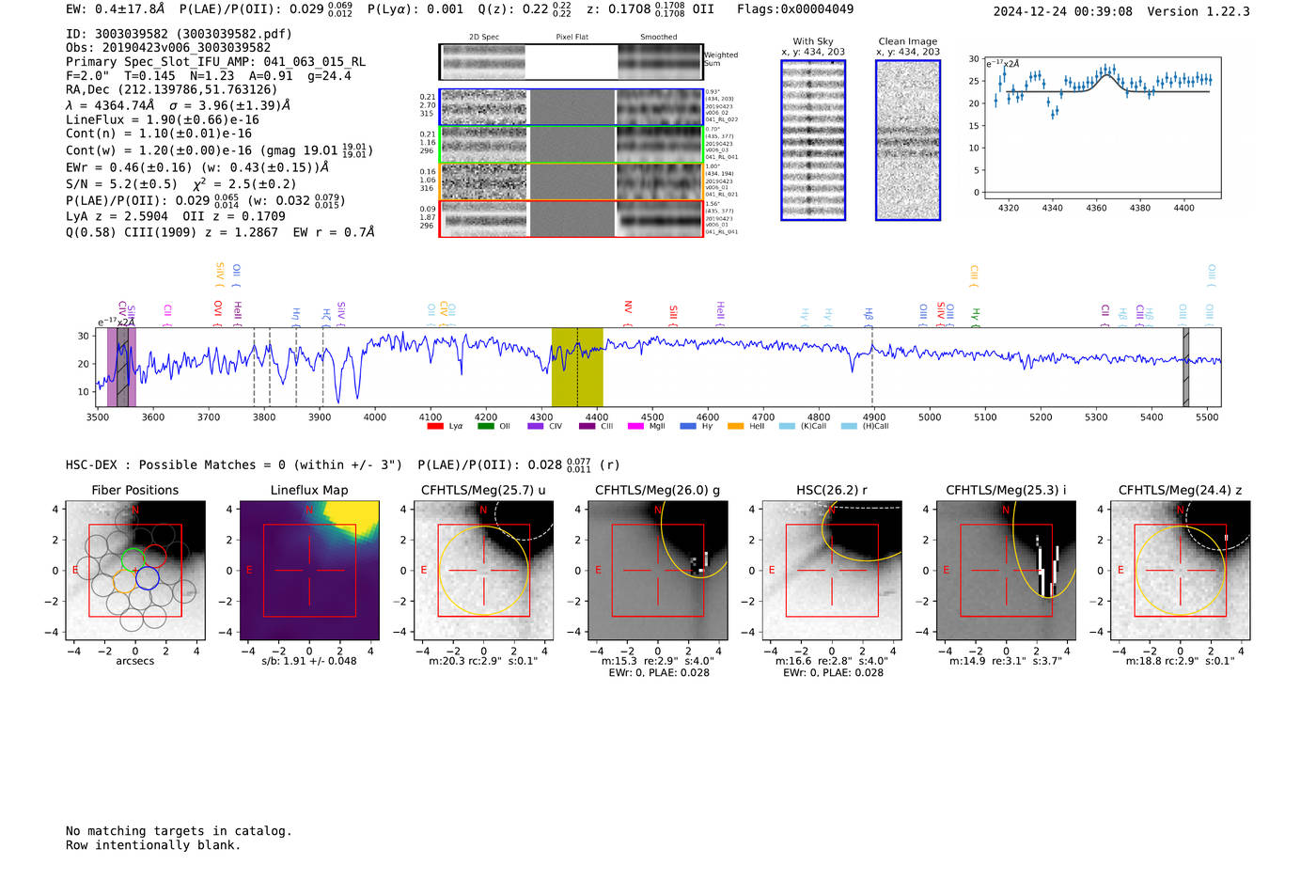
Task: Open the CFHTLS/Meg(26.0) g cutout
Action: pos(658,571)
